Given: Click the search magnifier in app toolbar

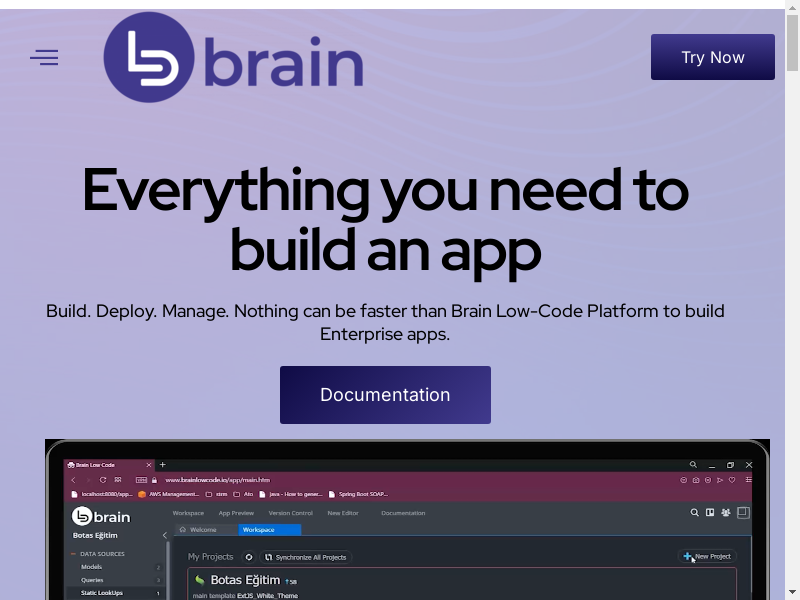Looking at the screenshot, I should click(695, 513).
